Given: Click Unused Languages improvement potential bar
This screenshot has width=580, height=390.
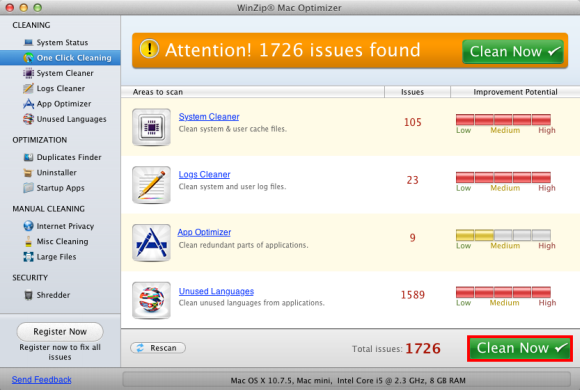Looking at the screenshot, I should (503, 292).
